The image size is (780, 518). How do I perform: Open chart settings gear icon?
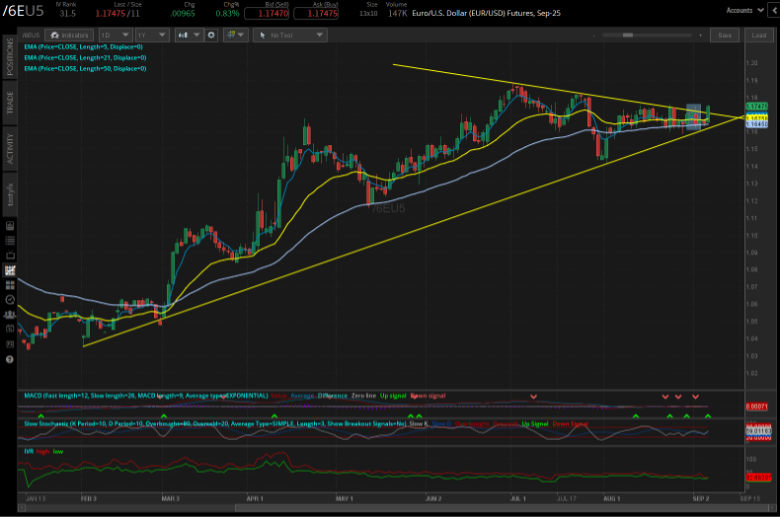point(211,35)
